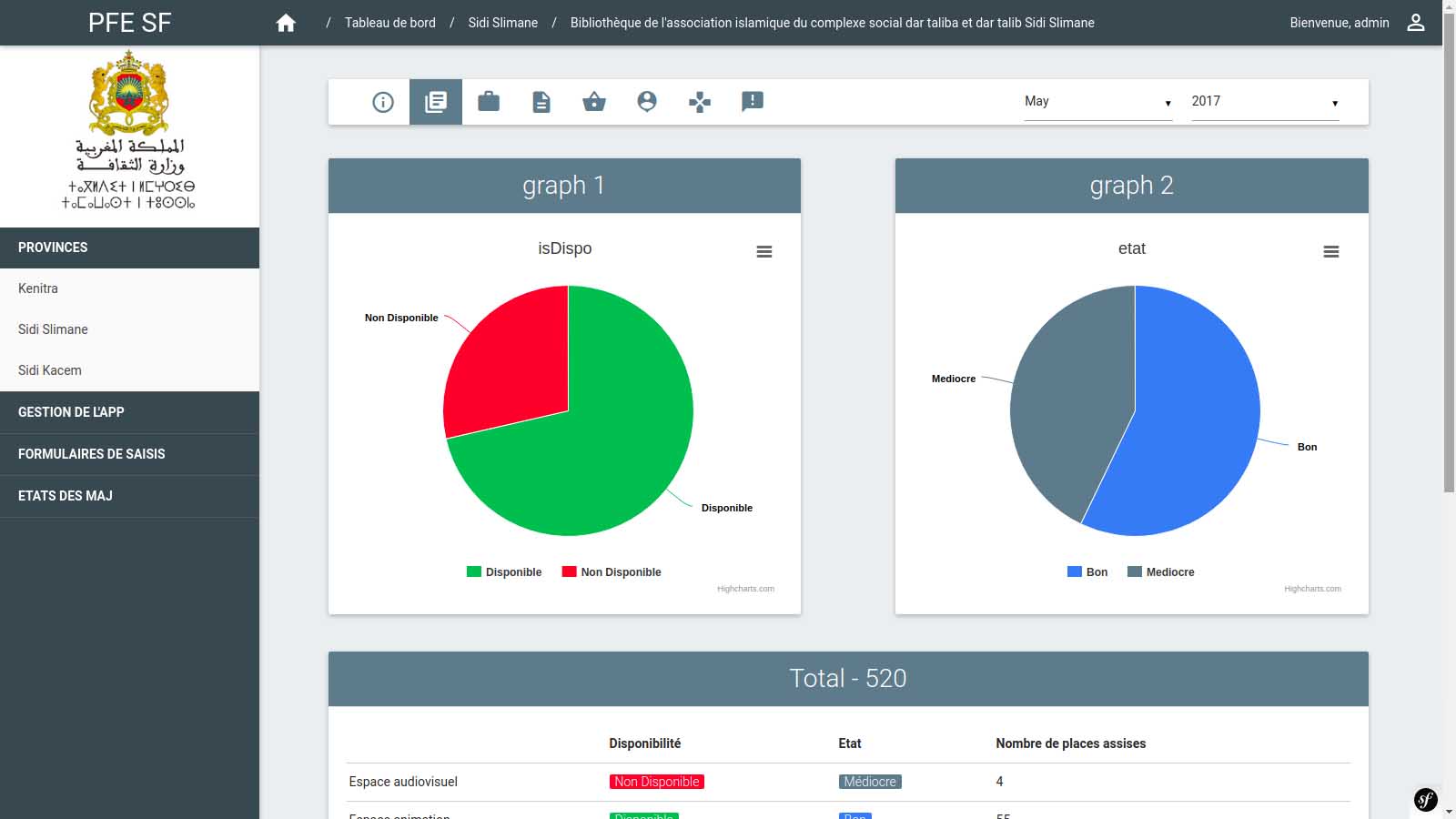This screenshot has width=1456, height=819.
Task: Open the document file icon tab
Action: click(x=541, y=102)
